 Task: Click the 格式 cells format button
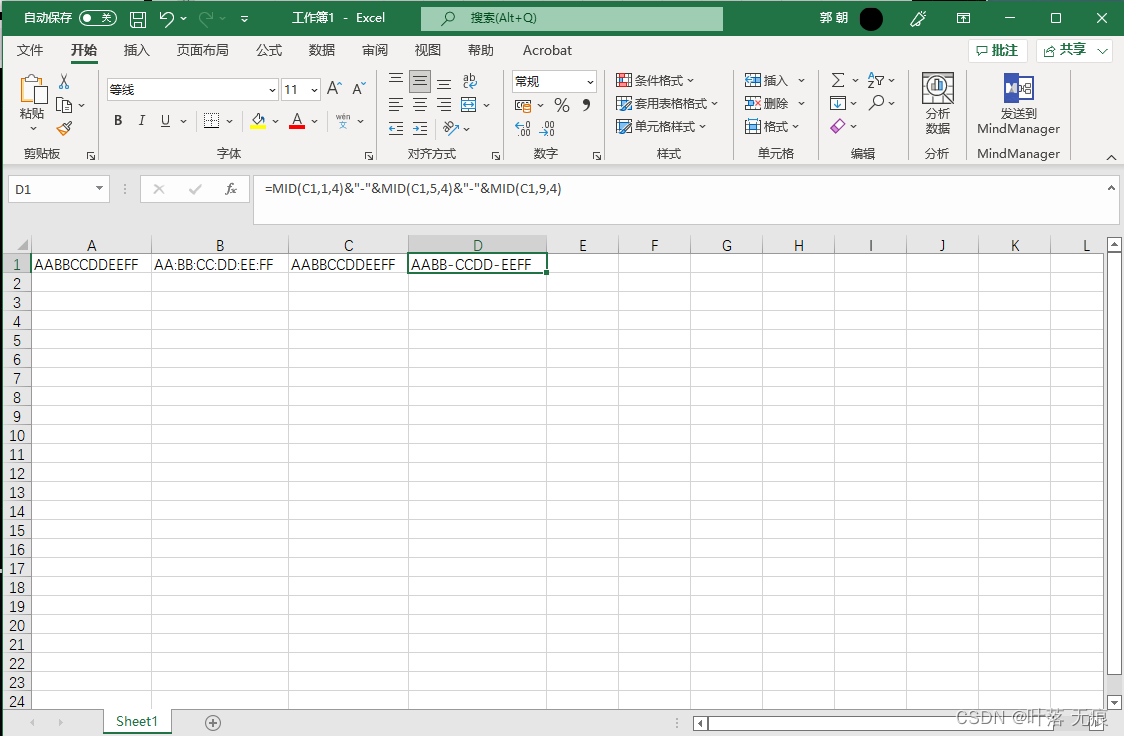click(772, 126)
